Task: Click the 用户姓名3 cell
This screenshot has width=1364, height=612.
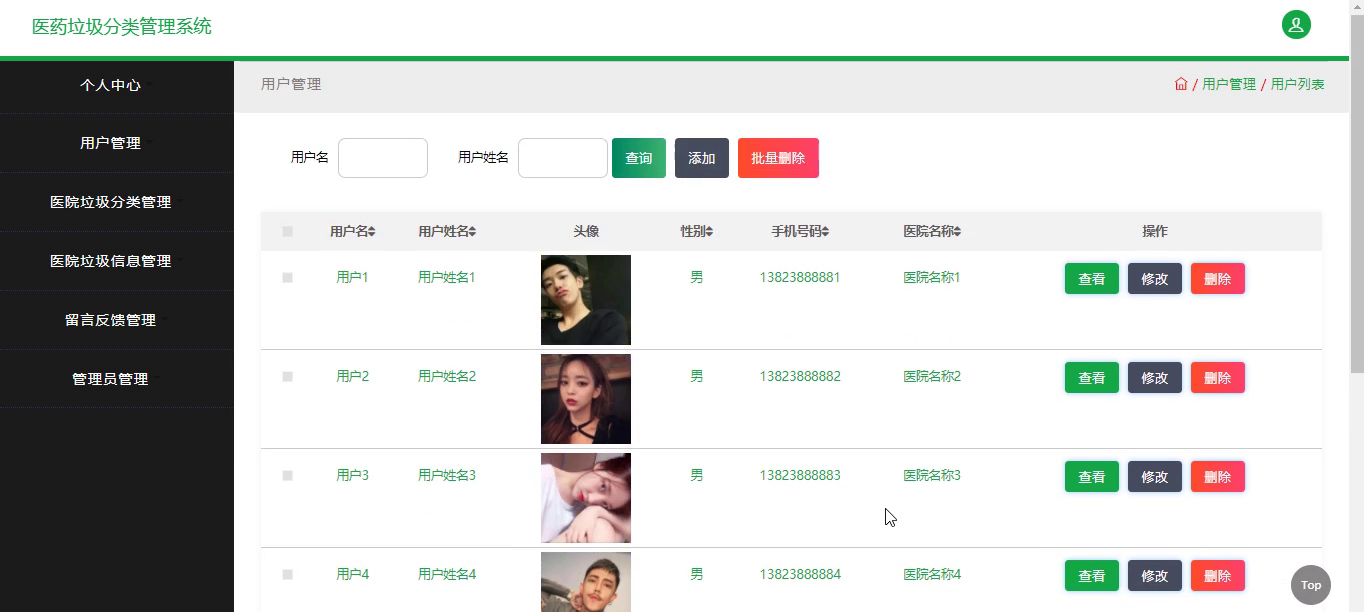Action: tap(447, 475)
